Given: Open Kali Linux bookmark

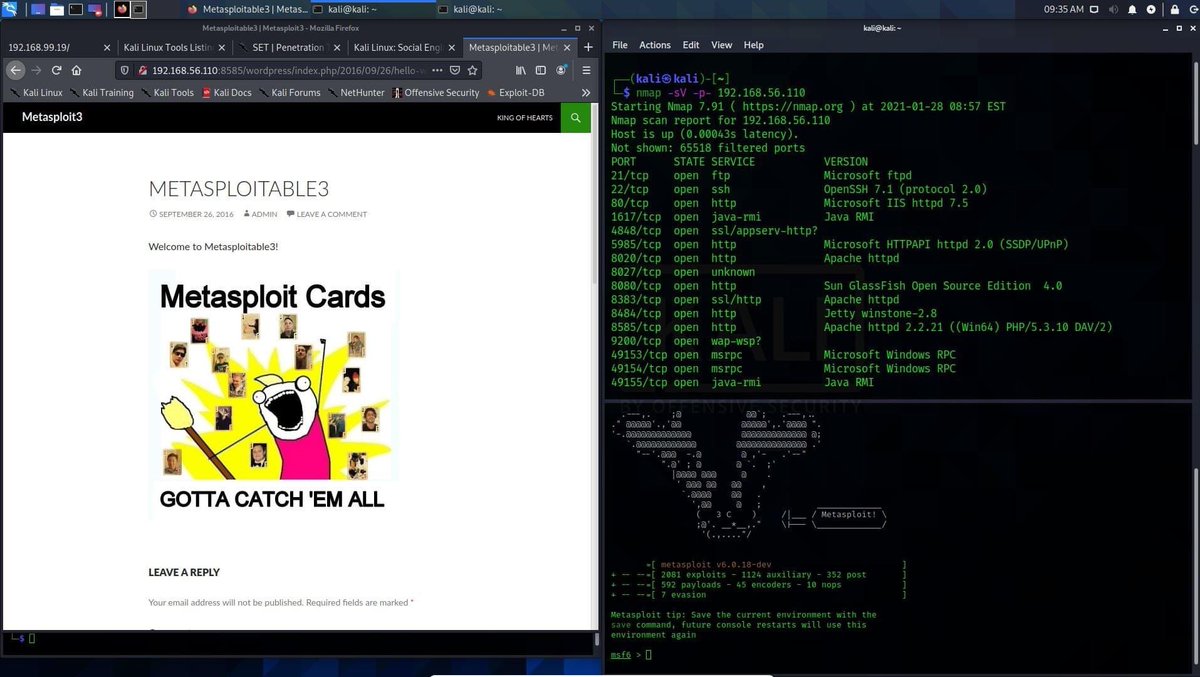Looking at the screenshot, I should pyautogui.click(x=36, y=92).
